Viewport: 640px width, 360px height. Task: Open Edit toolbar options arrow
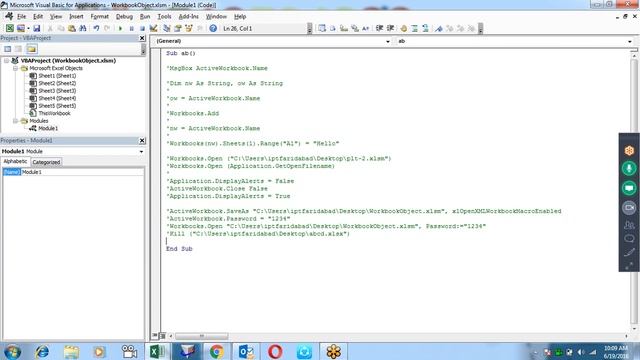[480, 28]
